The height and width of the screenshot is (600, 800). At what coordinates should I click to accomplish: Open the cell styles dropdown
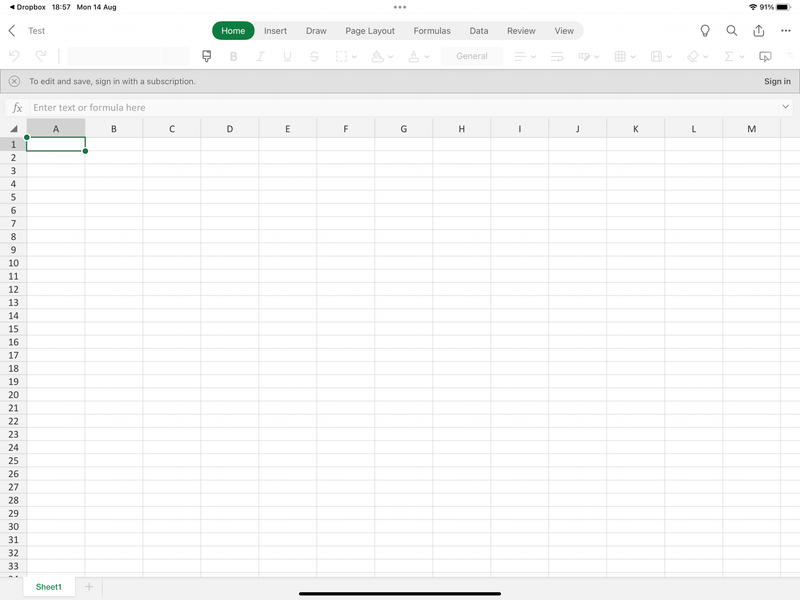(588, 57)
